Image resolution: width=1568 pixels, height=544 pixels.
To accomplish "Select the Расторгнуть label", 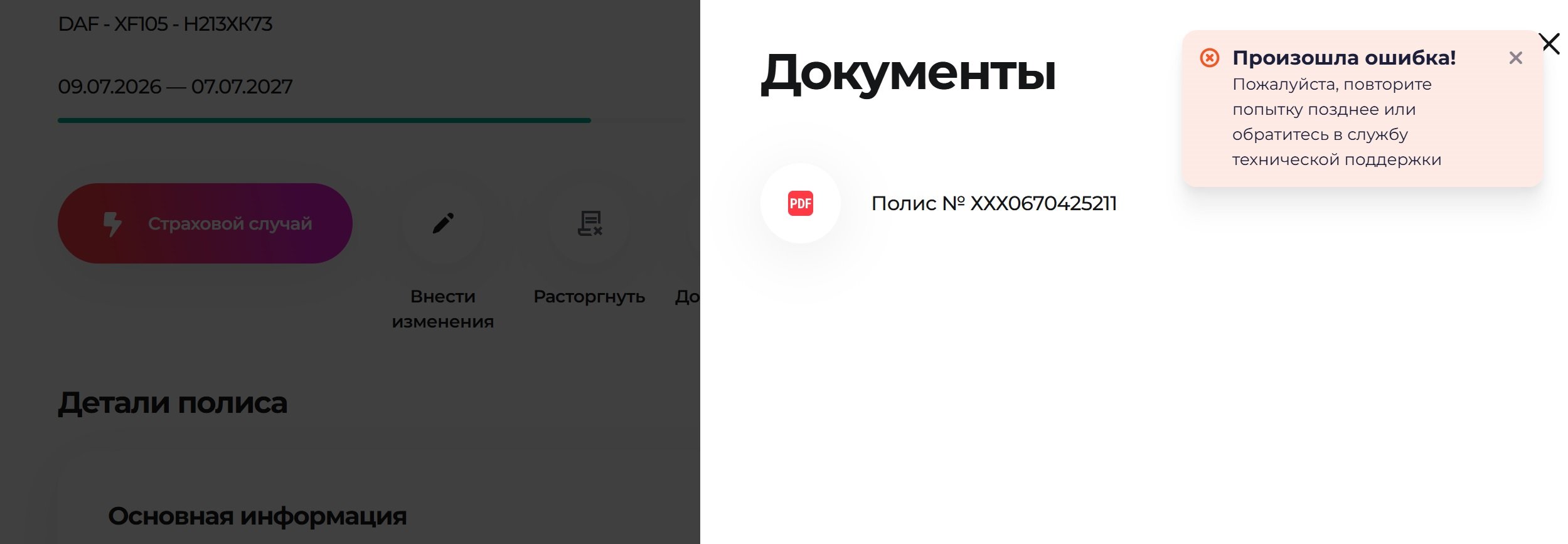I will tap(589, 296).
